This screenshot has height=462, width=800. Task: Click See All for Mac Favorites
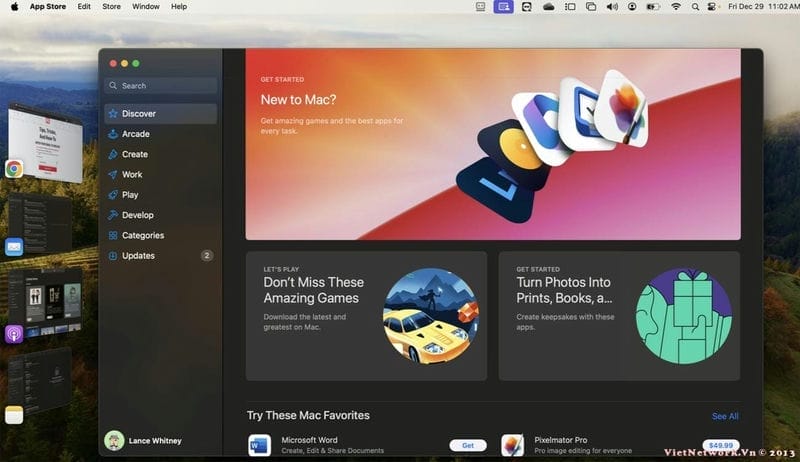725,416
